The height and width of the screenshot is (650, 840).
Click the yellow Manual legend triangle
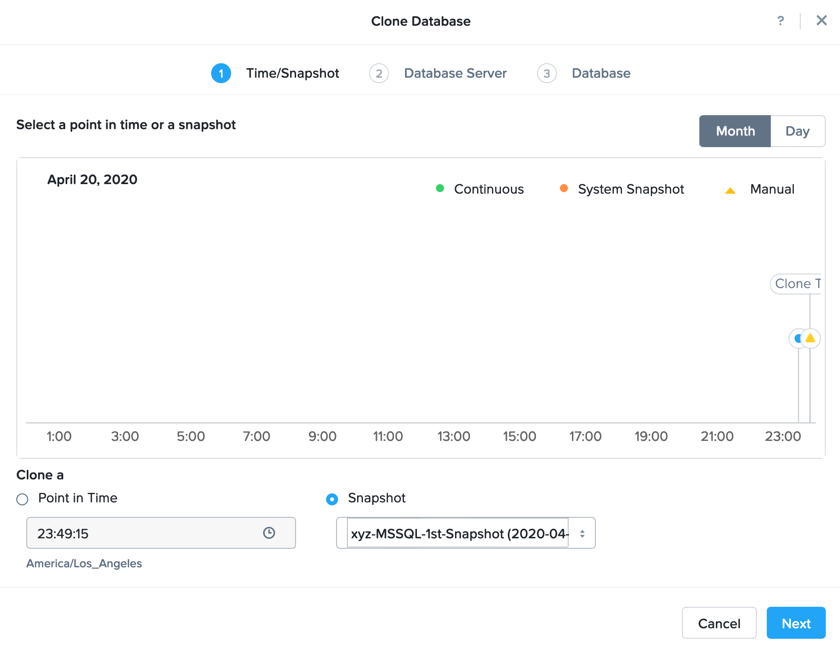pyautogui.click(x=730, y=190)
